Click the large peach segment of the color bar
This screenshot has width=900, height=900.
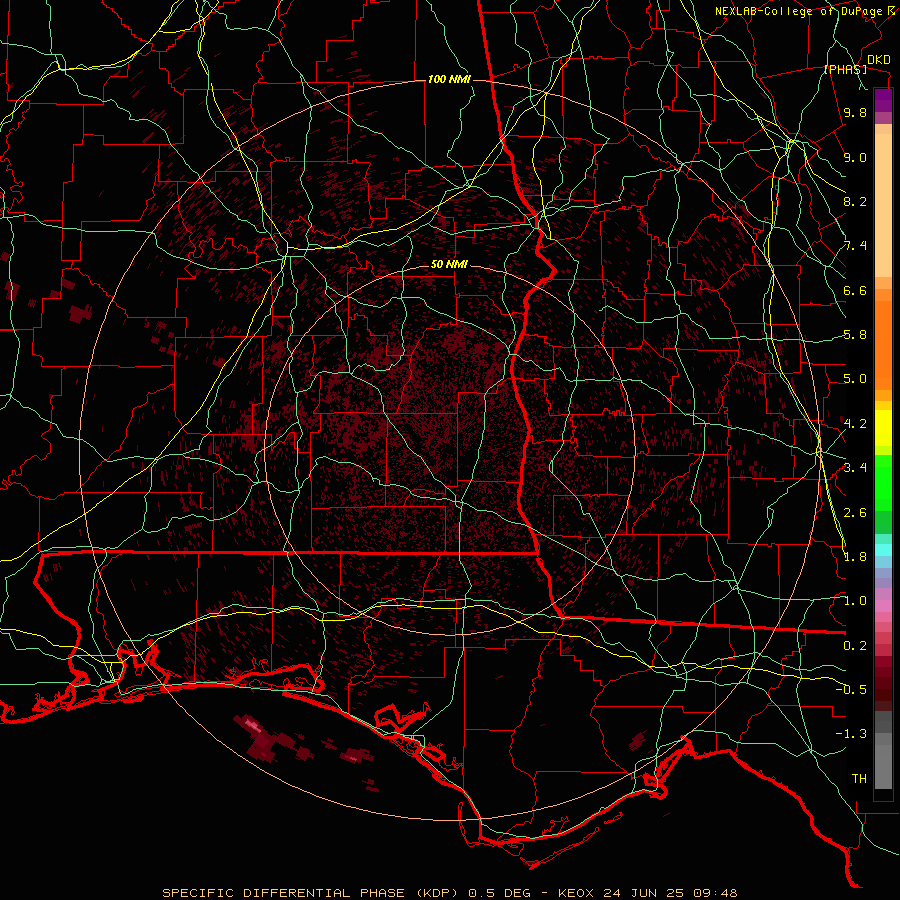[x=883, y=207]
